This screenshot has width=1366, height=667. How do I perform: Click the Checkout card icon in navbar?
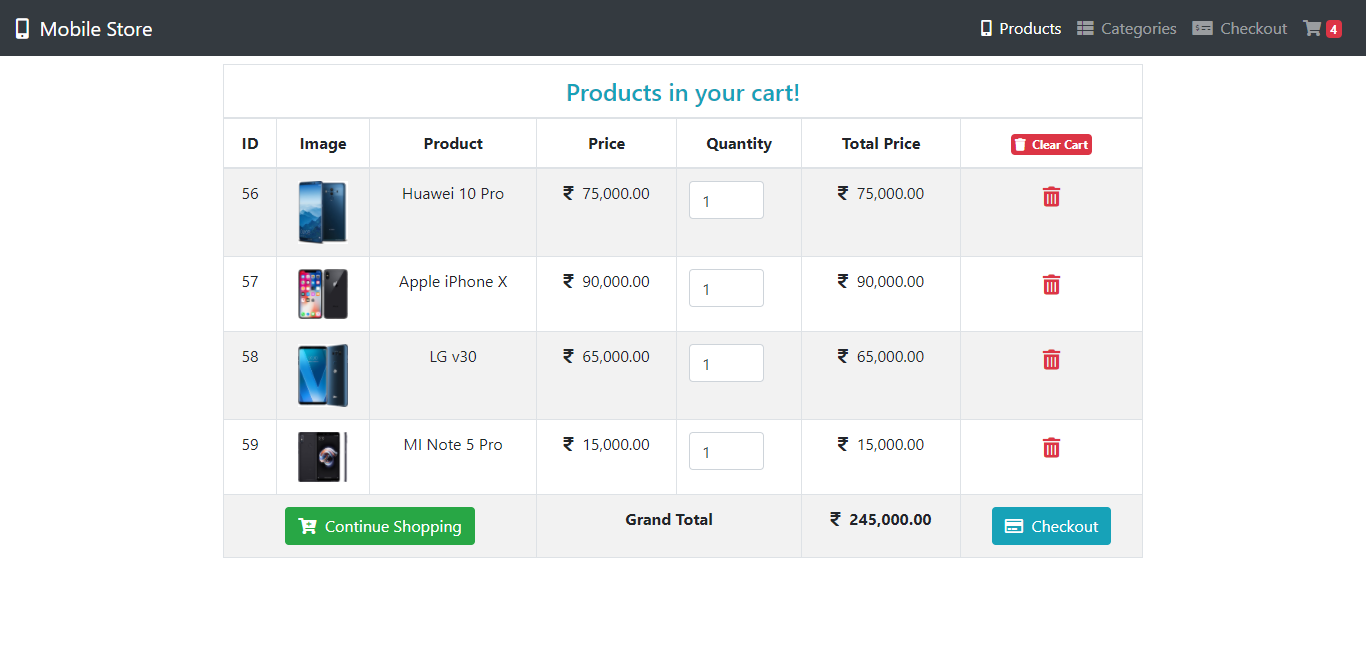tap(1202, 28)
